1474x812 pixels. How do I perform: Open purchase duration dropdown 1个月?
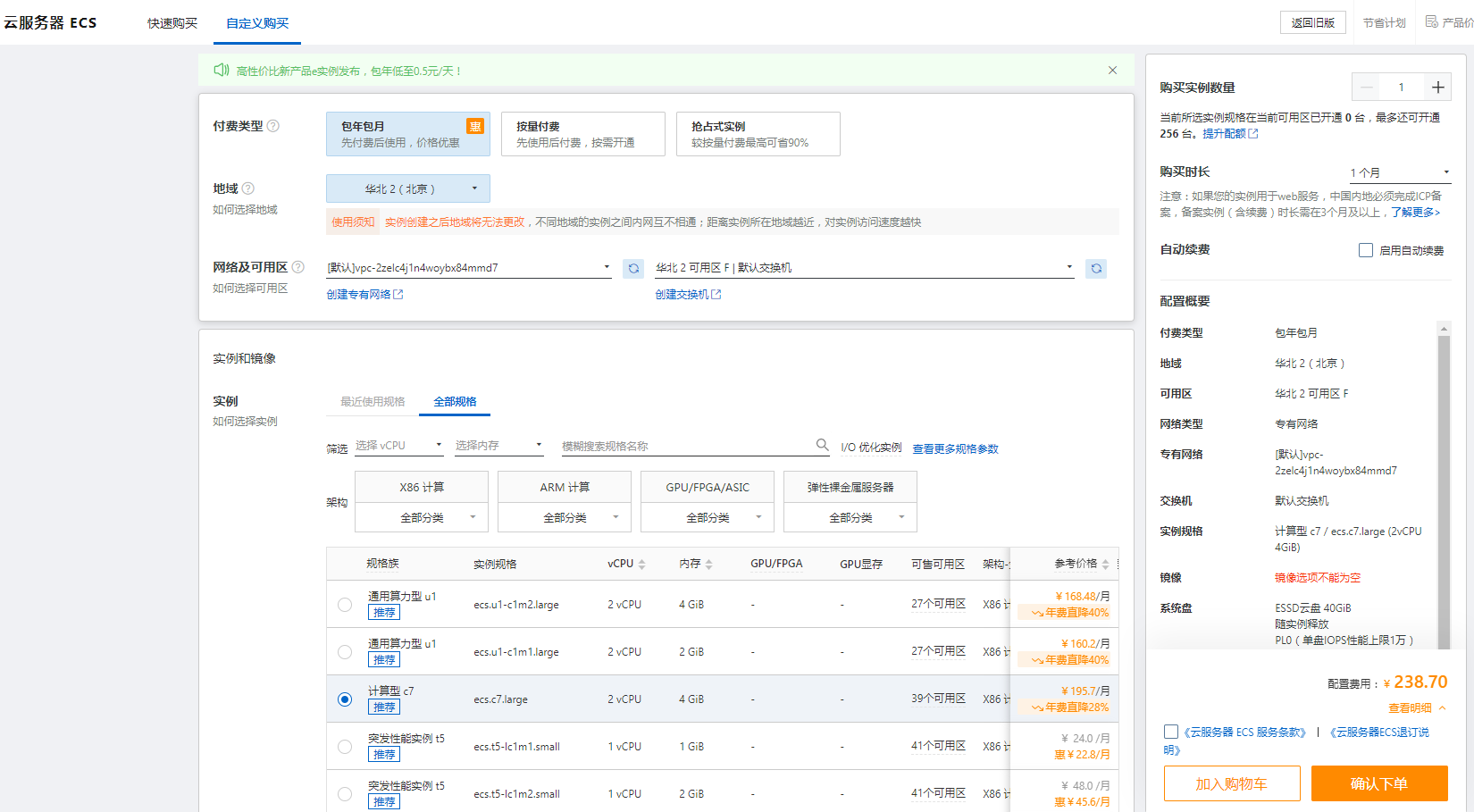1400,172
